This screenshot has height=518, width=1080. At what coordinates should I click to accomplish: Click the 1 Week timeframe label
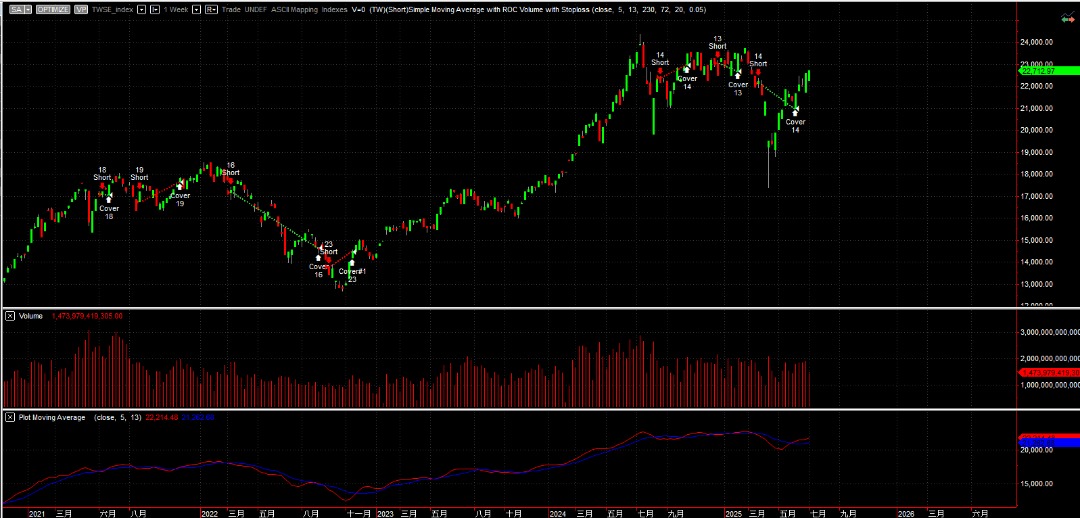(x=177, y=10)
